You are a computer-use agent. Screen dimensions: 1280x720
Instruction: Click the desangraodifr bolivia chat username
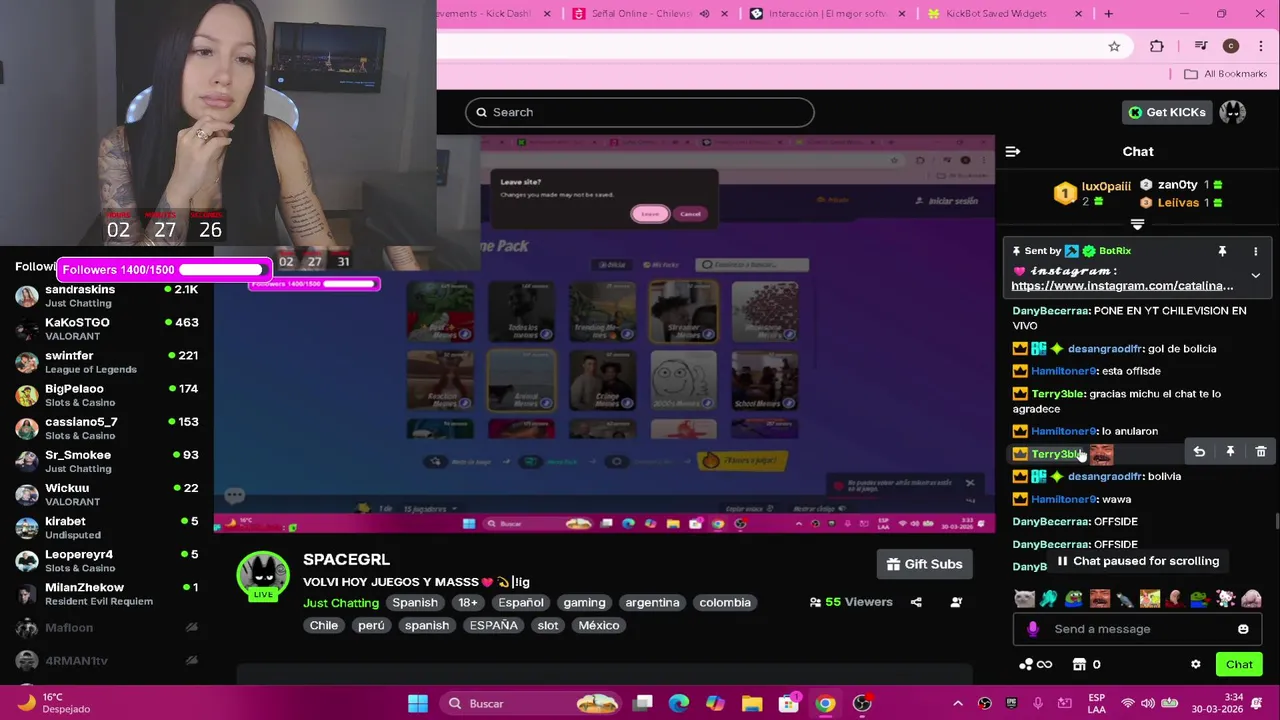1104,477
